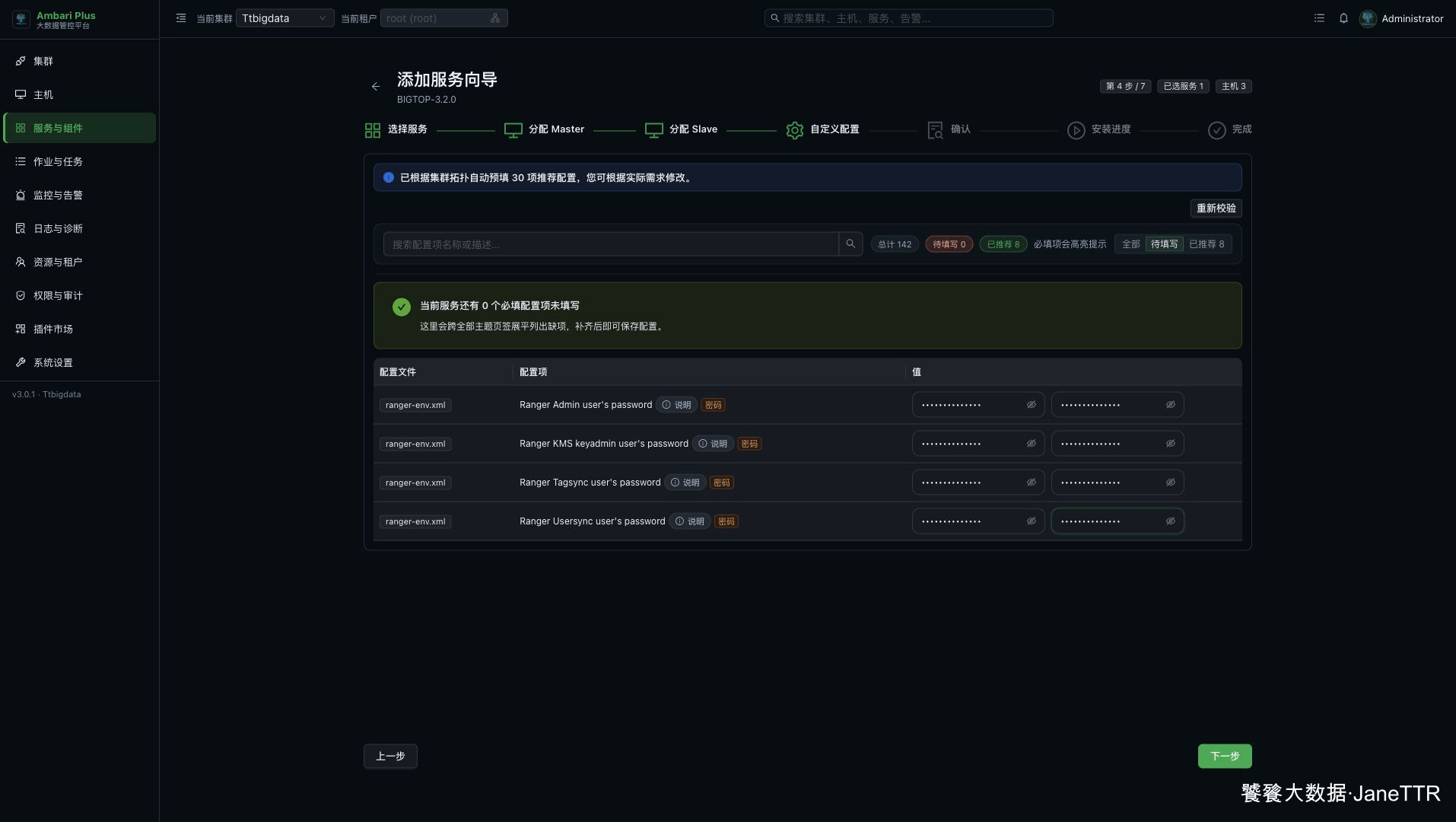
Task: Open the notifications bell
Action: click(x=1343, y=18)
